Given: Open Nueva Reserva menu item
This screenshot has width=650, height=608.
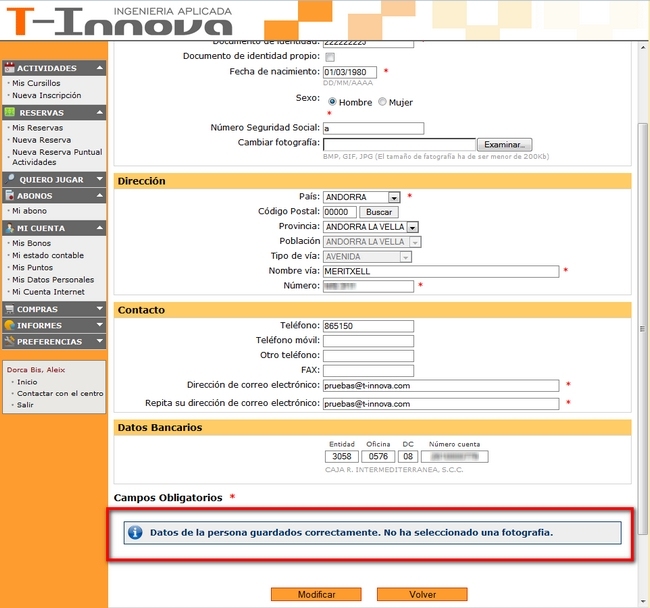Looking at the screenshot, I should (41, 140).
